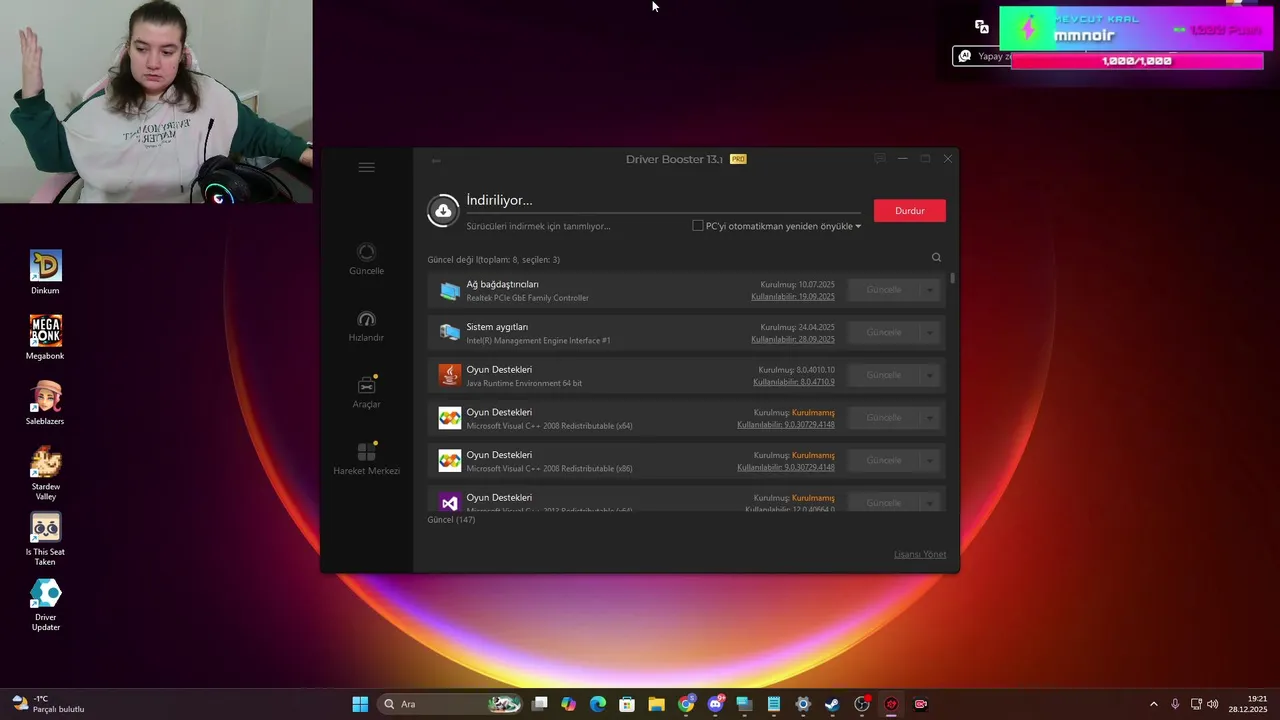1280x720 pixels.
Task: Open the Kullanılabilir: 19.09.2025 link
Action: [x=793, y=297]
